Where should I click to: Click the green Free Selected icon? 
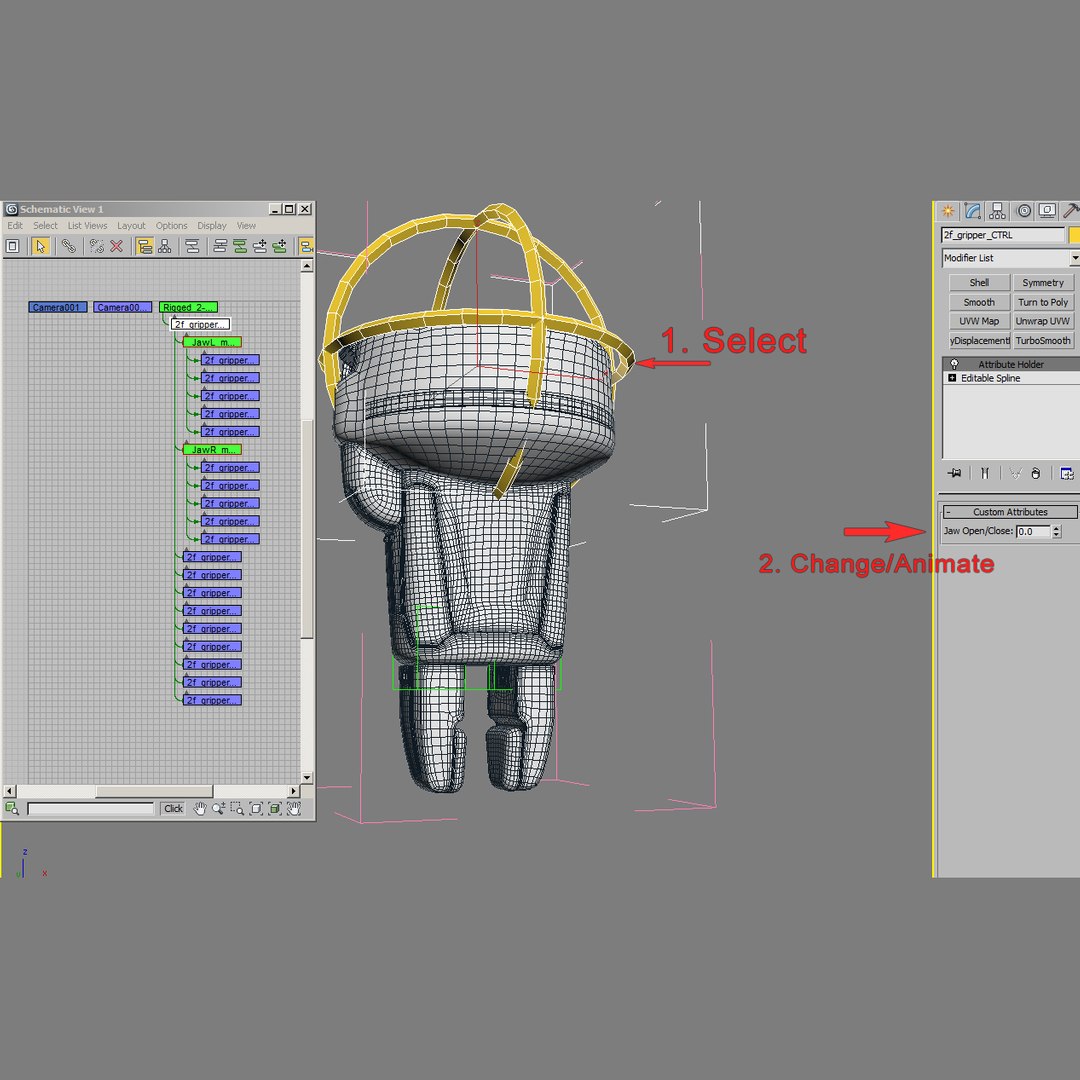click(280, 246)
